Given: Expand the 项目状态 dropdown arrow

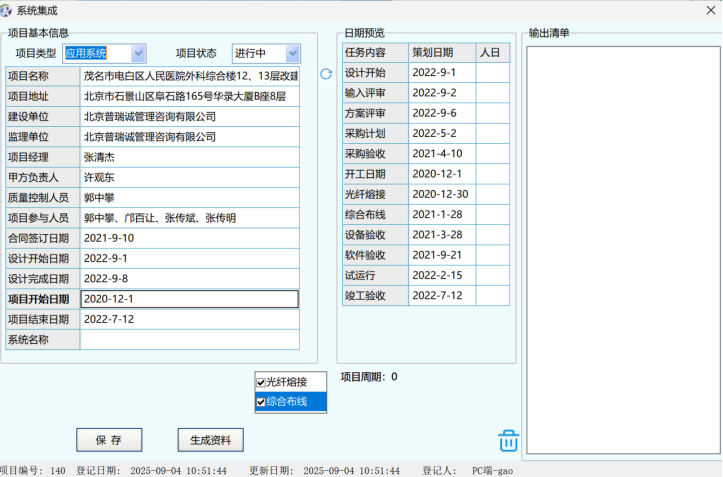Looking at the screenshot, I should click(x=292, y=53).
